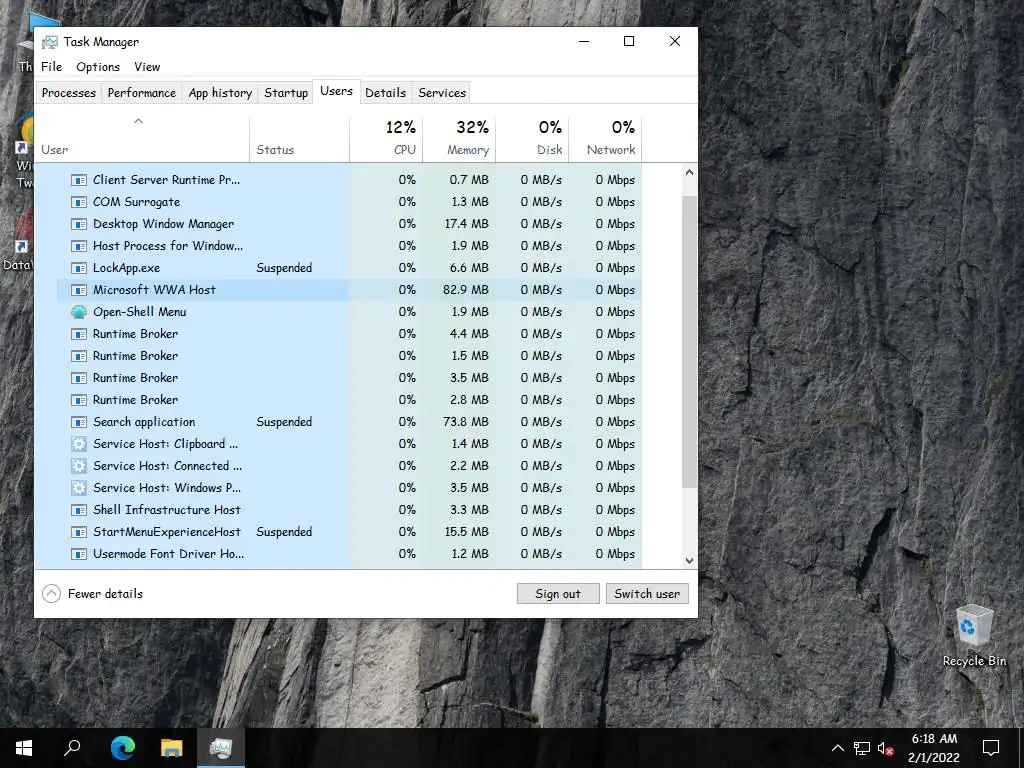Click the Task Manager taskbar button
1024x768 pixels.
(x=221, y=748)
